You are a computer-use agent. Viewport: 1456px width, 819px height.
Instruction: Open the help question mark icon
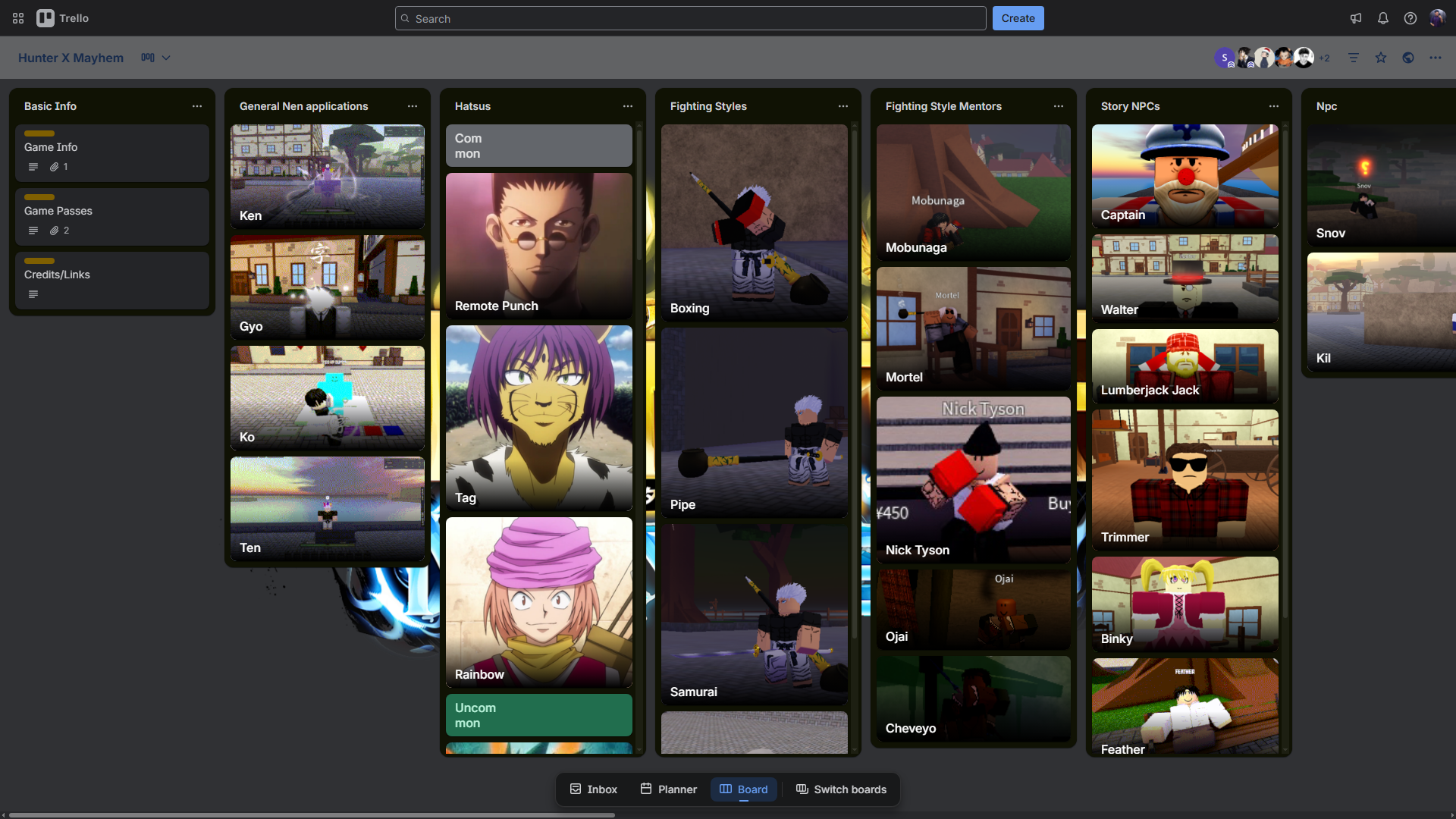coord(1410,18)
